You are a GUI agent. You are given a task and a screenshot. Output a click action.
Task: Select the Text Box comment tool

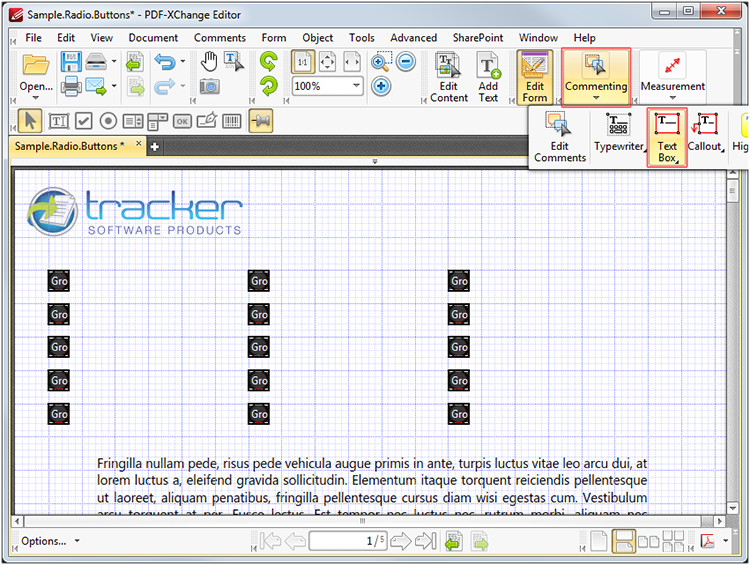pos(667,137)
